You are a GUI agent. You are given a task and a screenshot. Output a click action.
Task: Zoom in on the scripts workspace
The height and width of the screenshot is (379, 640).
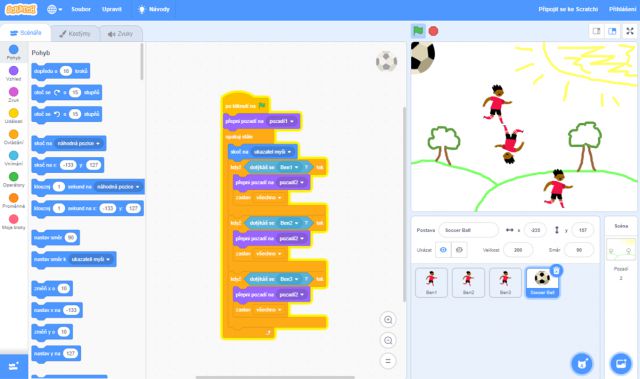[x=388, y=319]
